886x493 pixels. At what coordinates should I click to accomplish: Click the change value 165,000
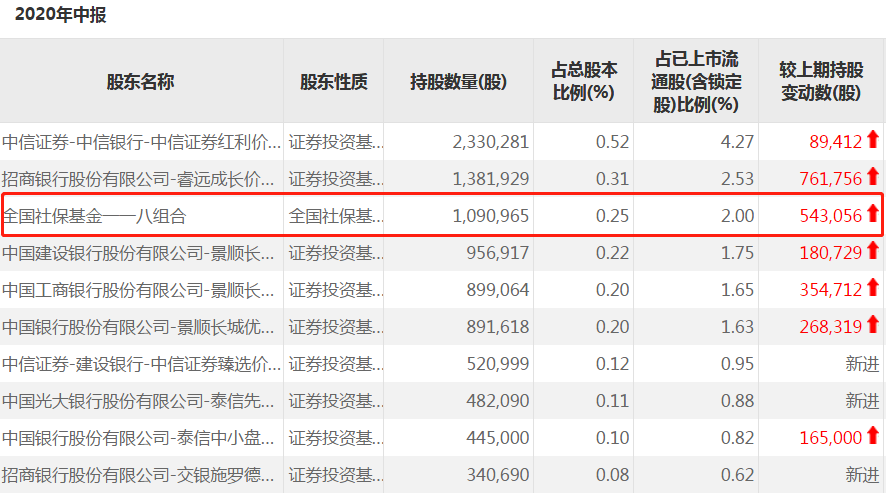pos(831,438)
